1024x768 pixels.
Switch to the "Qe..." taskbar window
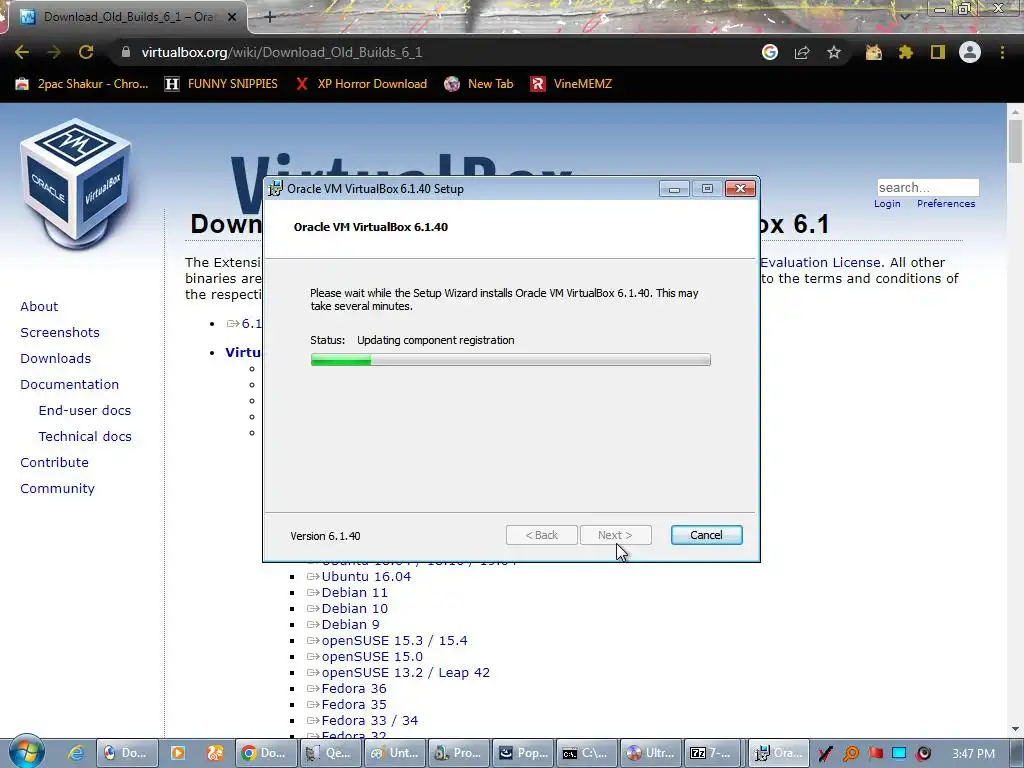coord(329,753)
